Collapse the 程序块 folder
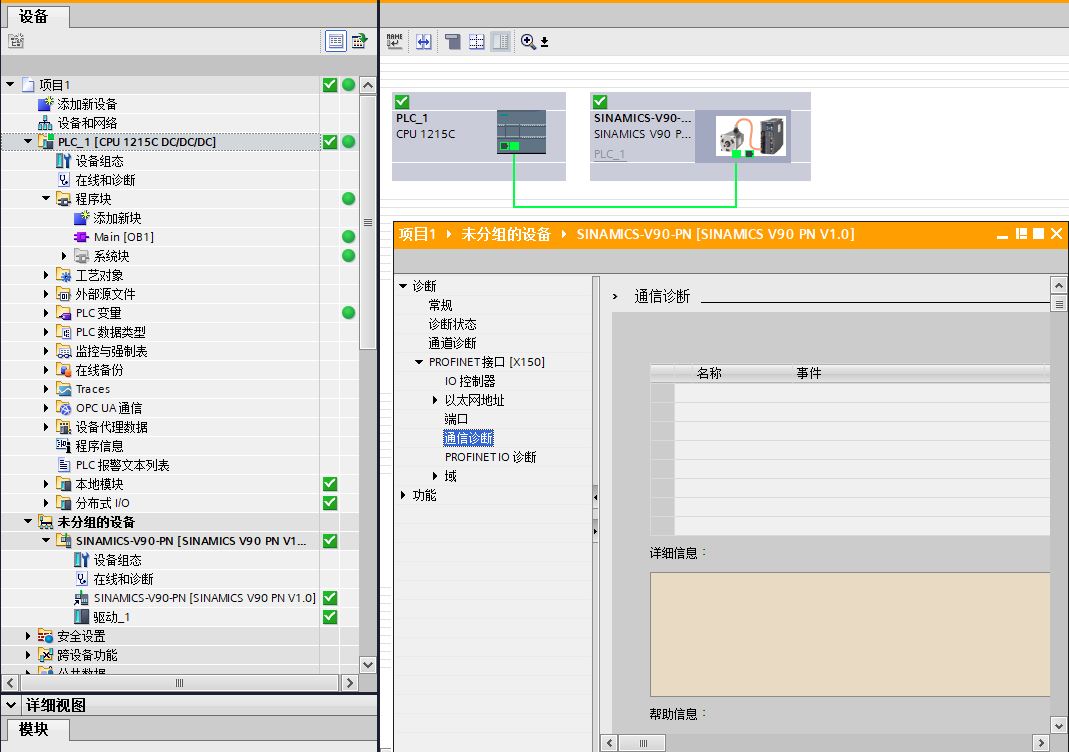This screenshot has height=752, width=1069. tap(46, 199)
